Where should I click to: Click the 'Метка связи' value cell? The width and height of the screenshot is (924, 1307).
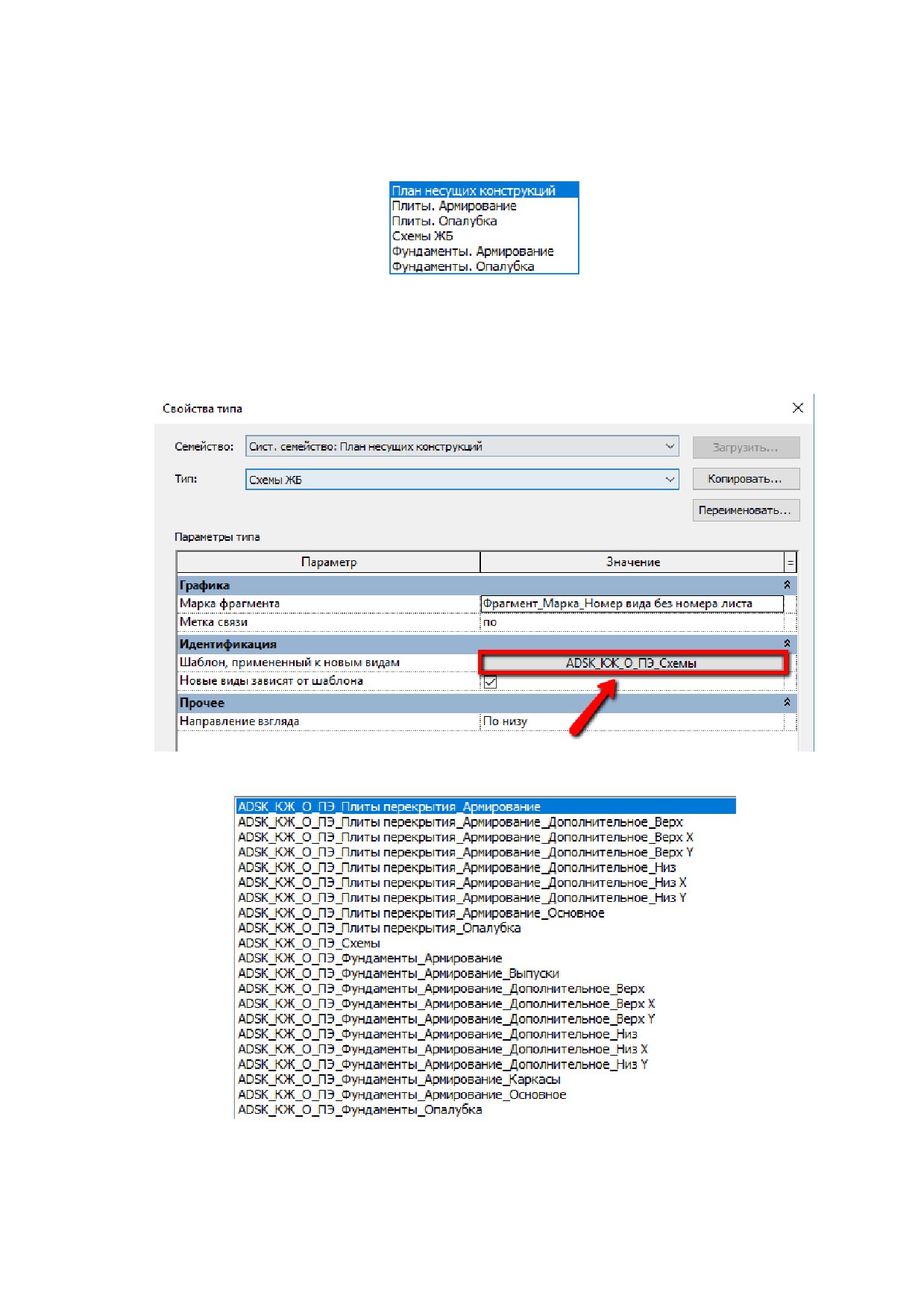tap(632, 622)
